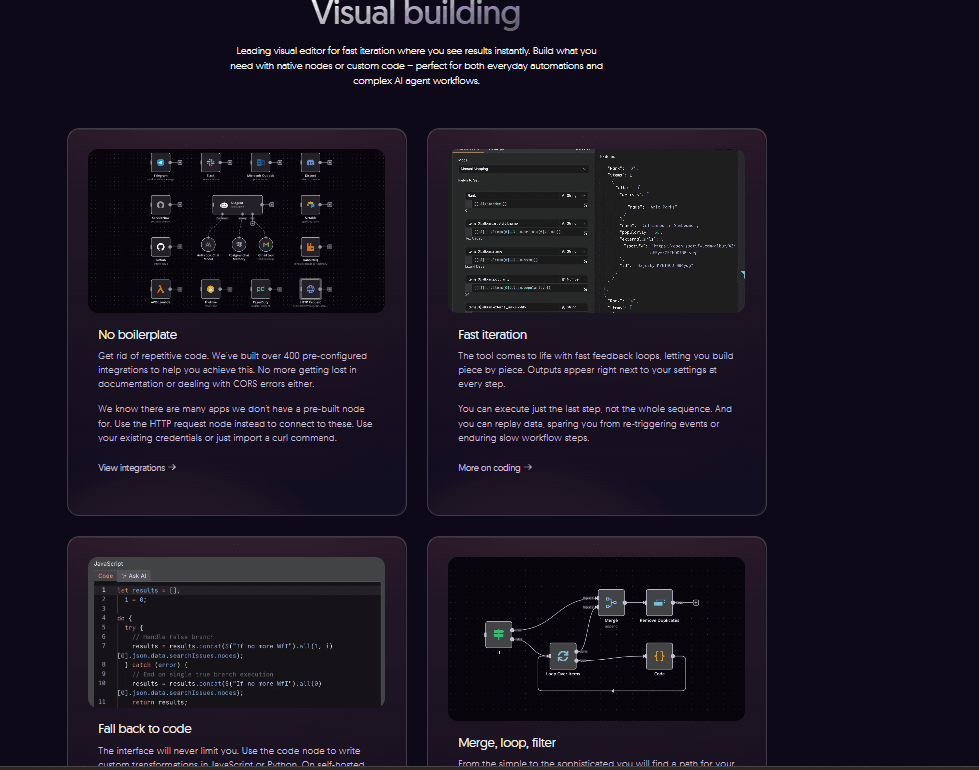Follow the View integrations link

click(137, 467)
